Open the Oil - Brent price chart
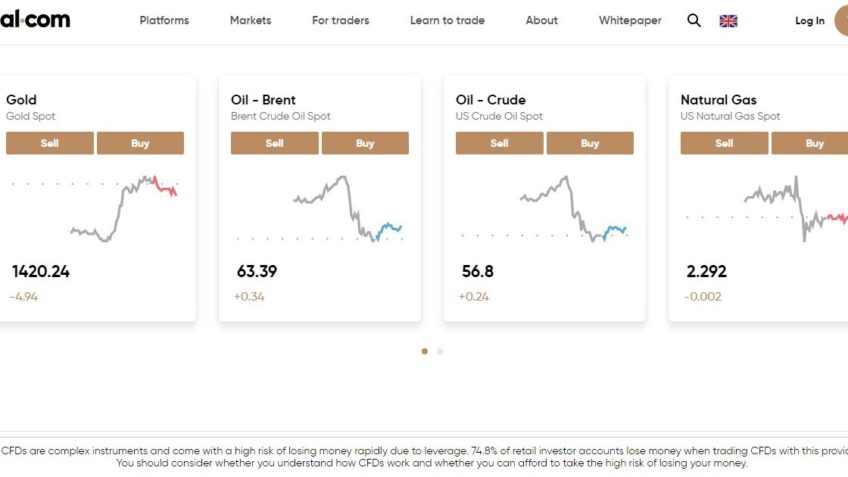The image size is (848, 477). pos(320,208)
